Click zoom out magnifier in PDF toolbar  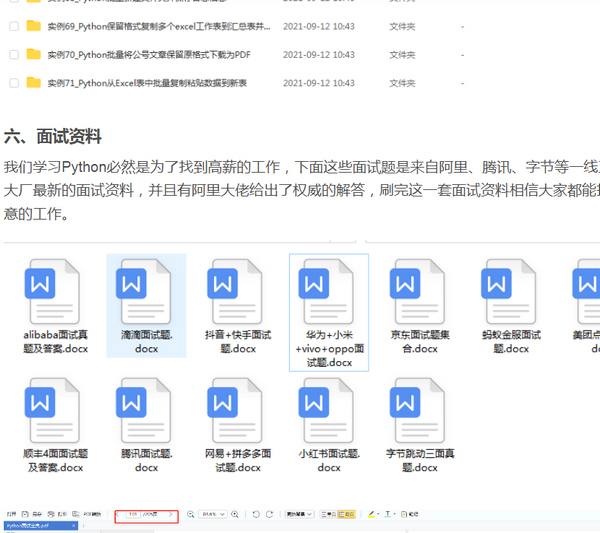191,514
